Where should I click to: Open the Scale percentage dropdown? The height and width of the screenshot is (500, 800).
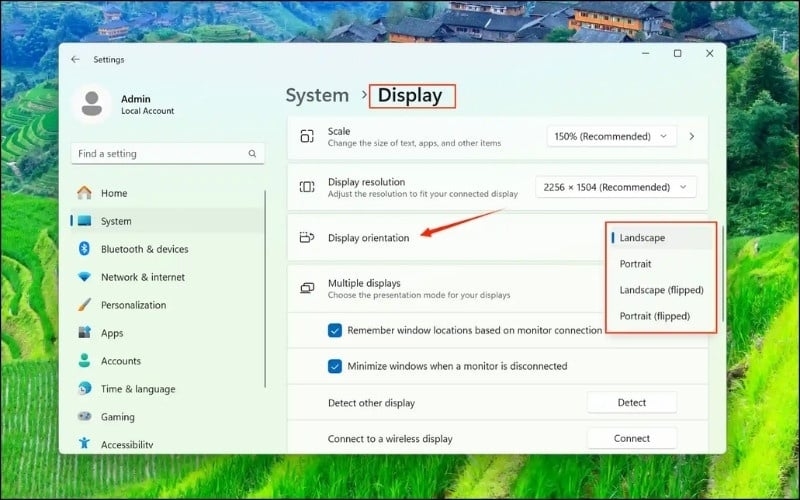(611, 136)
